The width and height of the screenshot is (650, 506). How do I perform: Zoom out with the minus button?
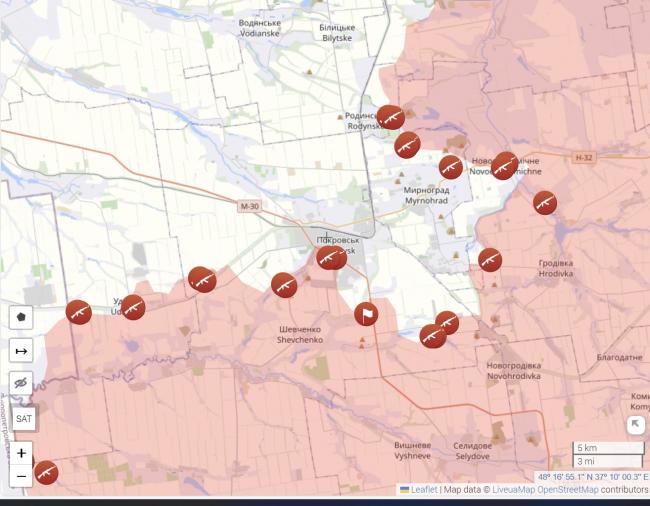[x=22, y=476]
